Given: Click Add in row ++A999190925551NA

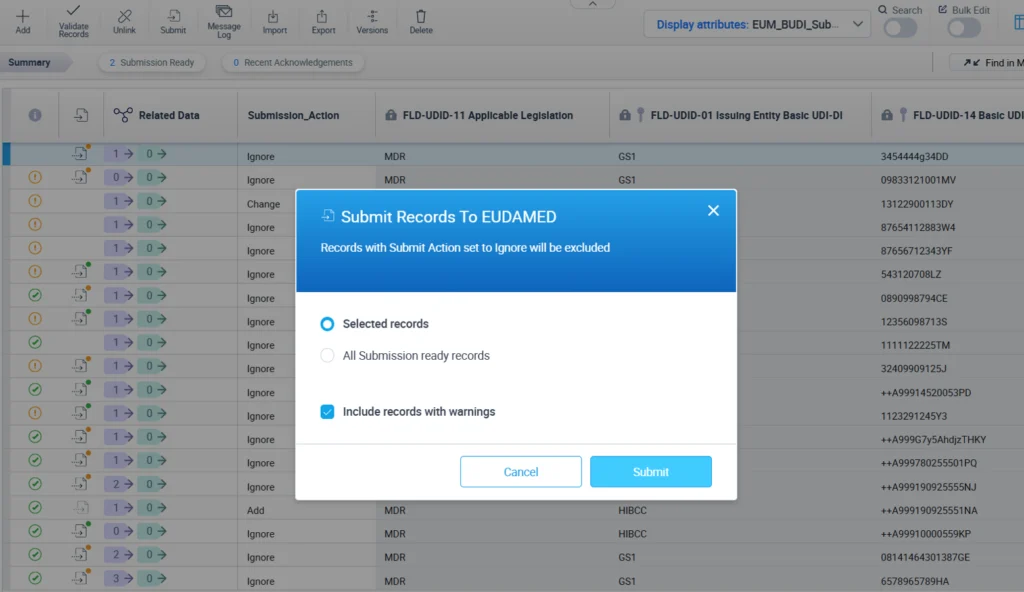Looking at the screenshot, I should [x=255, y=510].
